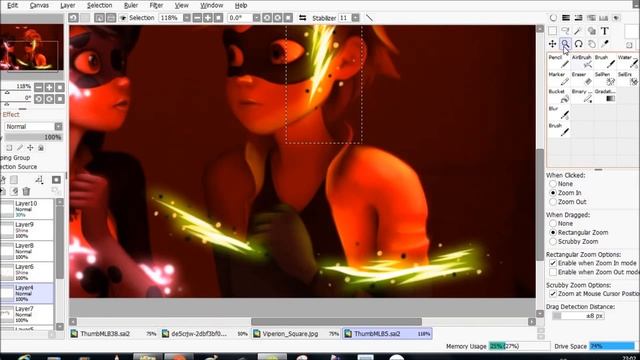Select the Water brush tool
Screen dimensions: 640x360
(x=628, y=61)
